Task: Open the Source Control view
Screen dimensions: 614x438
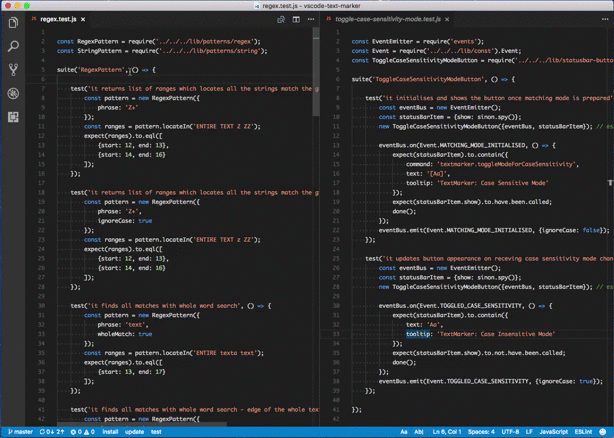Action: [13, 70]
